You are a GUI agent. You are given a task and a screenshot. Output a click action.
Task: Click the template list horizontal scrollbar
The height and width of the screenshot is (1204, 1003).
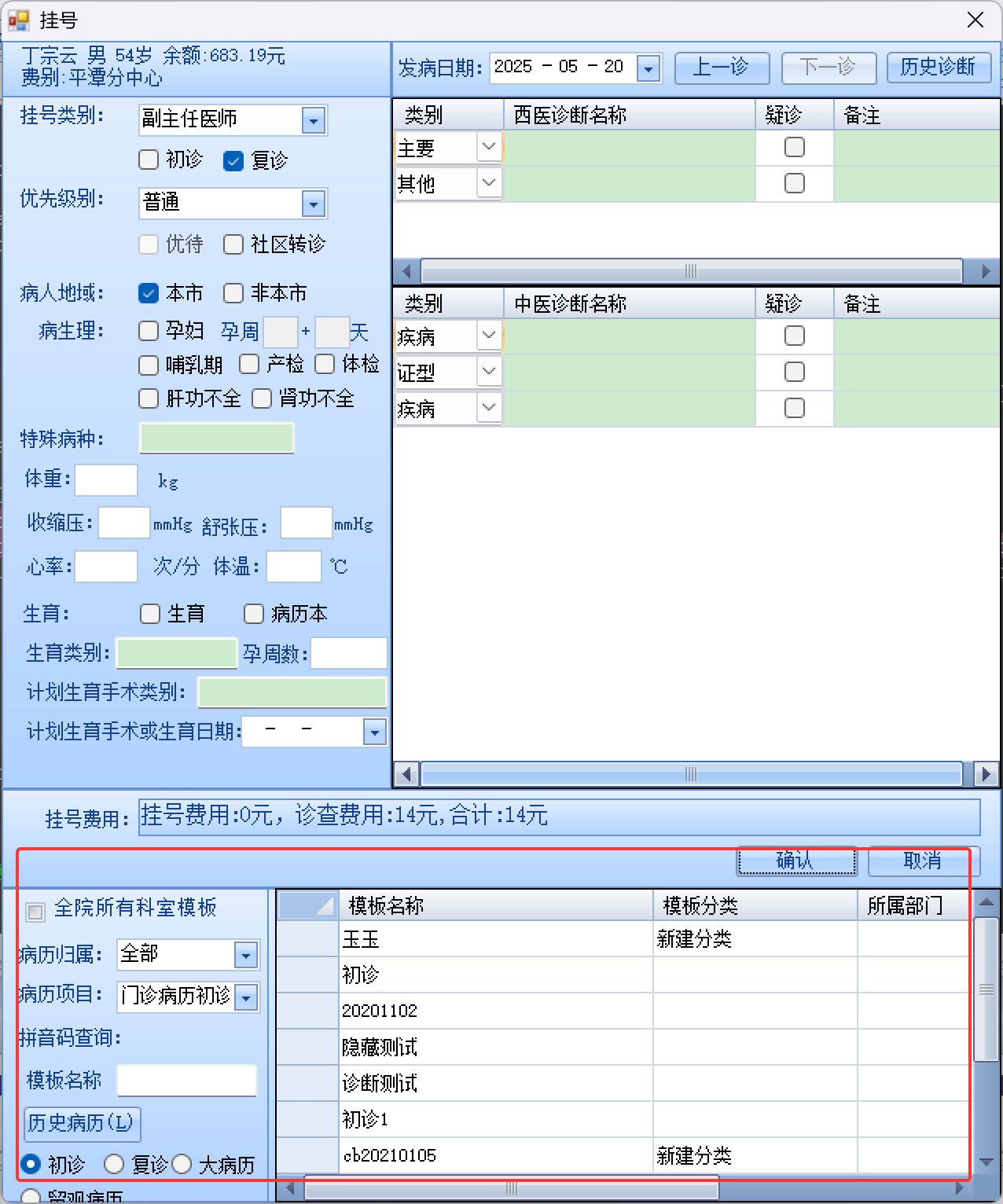pos(512,1188)
